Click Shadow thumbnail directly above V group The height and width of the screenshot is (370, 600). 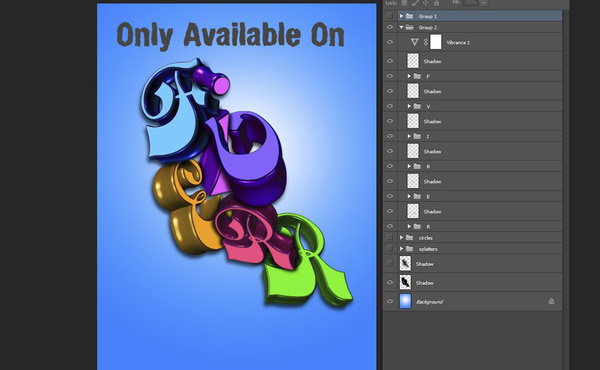point(413,91)
